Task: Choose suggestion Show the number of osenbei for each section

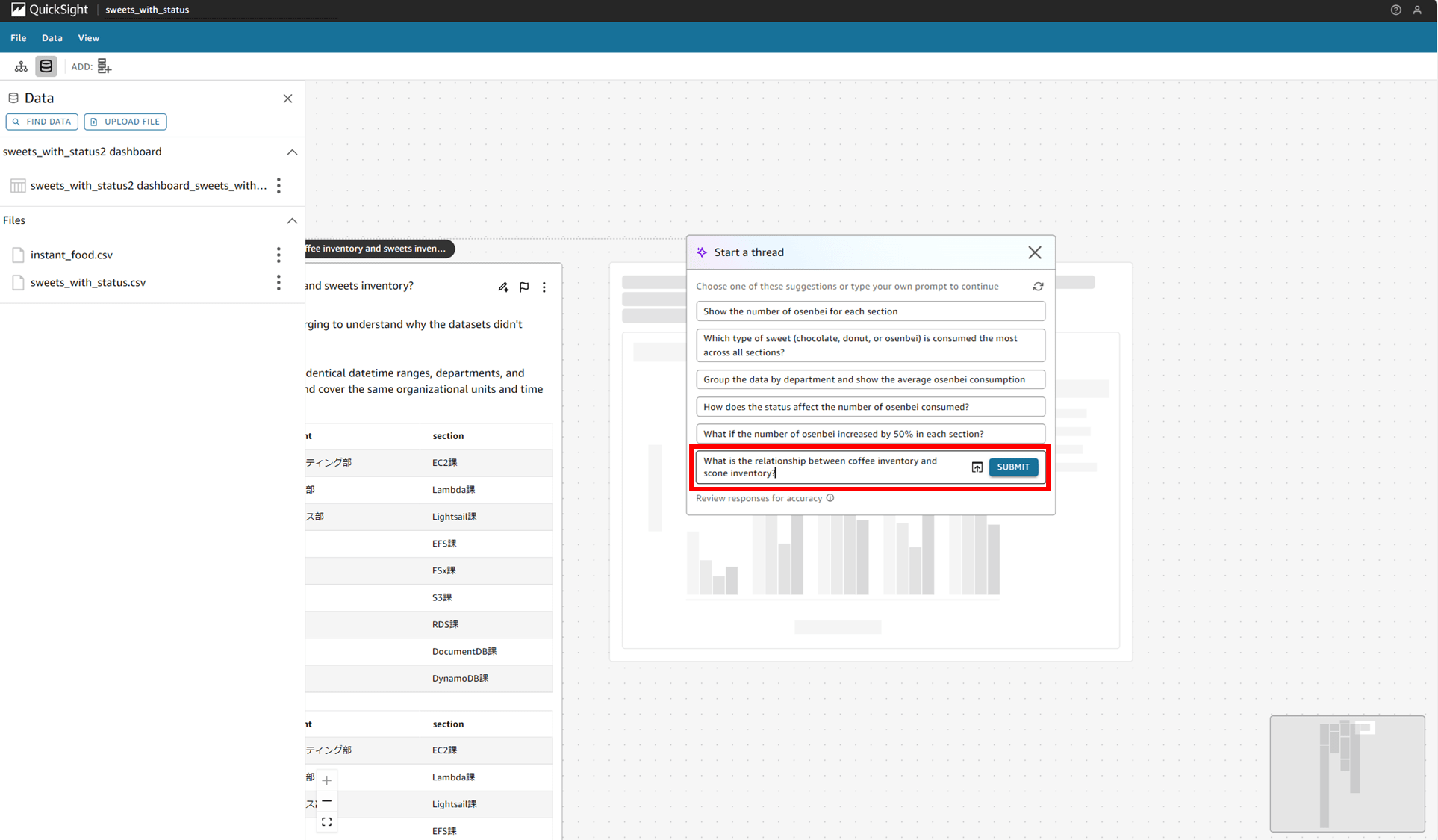Action: coord(871,311)
